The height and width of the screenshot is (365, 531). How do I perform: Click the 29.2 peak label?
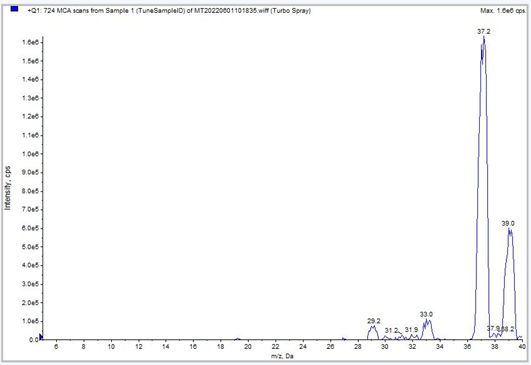tap(374, 321)
